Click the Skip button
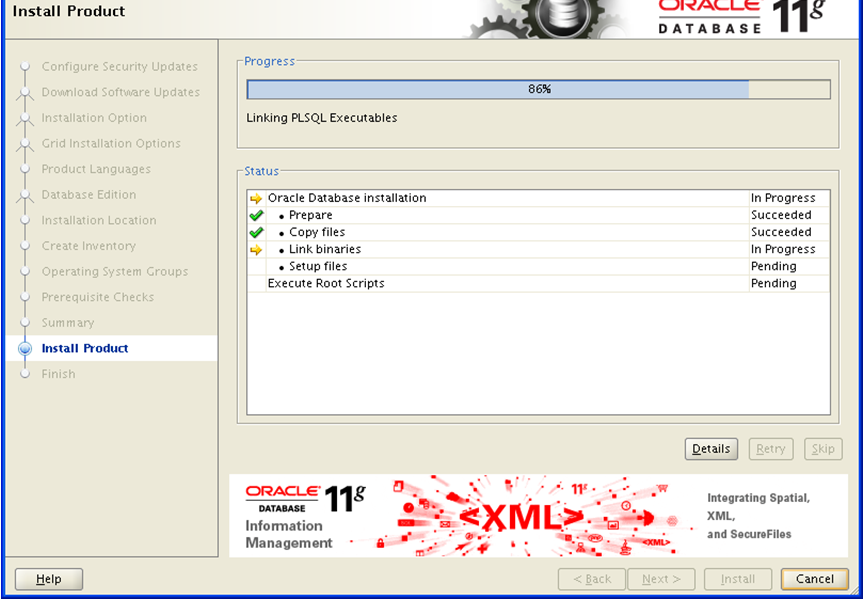 point(823,449)
